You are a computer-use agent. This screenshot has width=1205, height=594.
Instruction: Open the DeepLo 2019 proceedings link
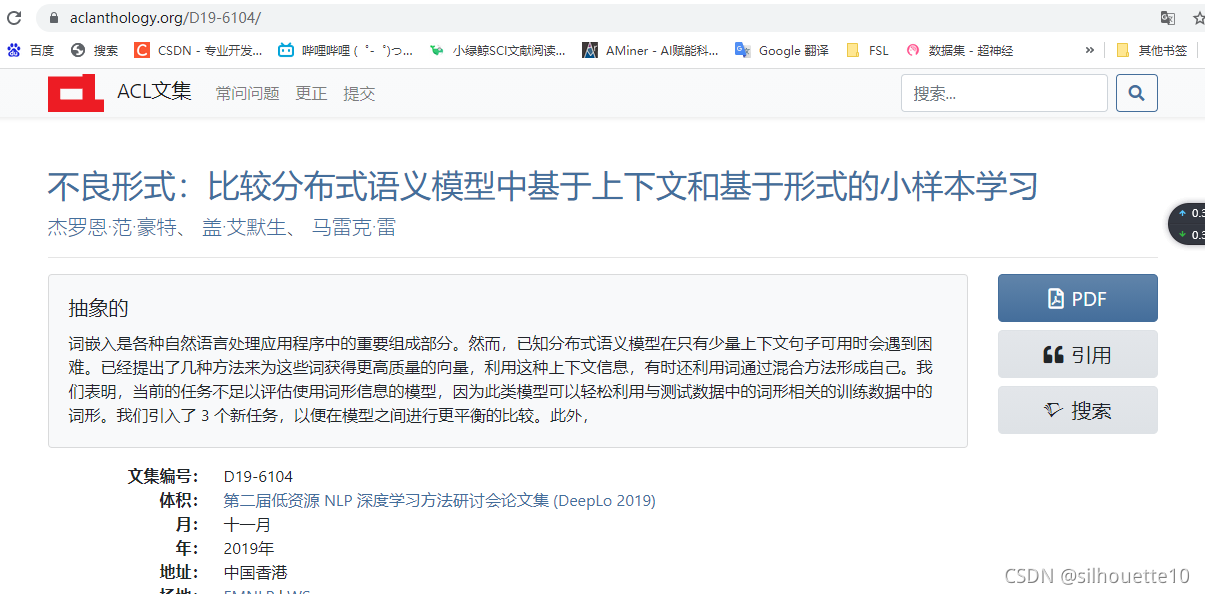[438, 500]
